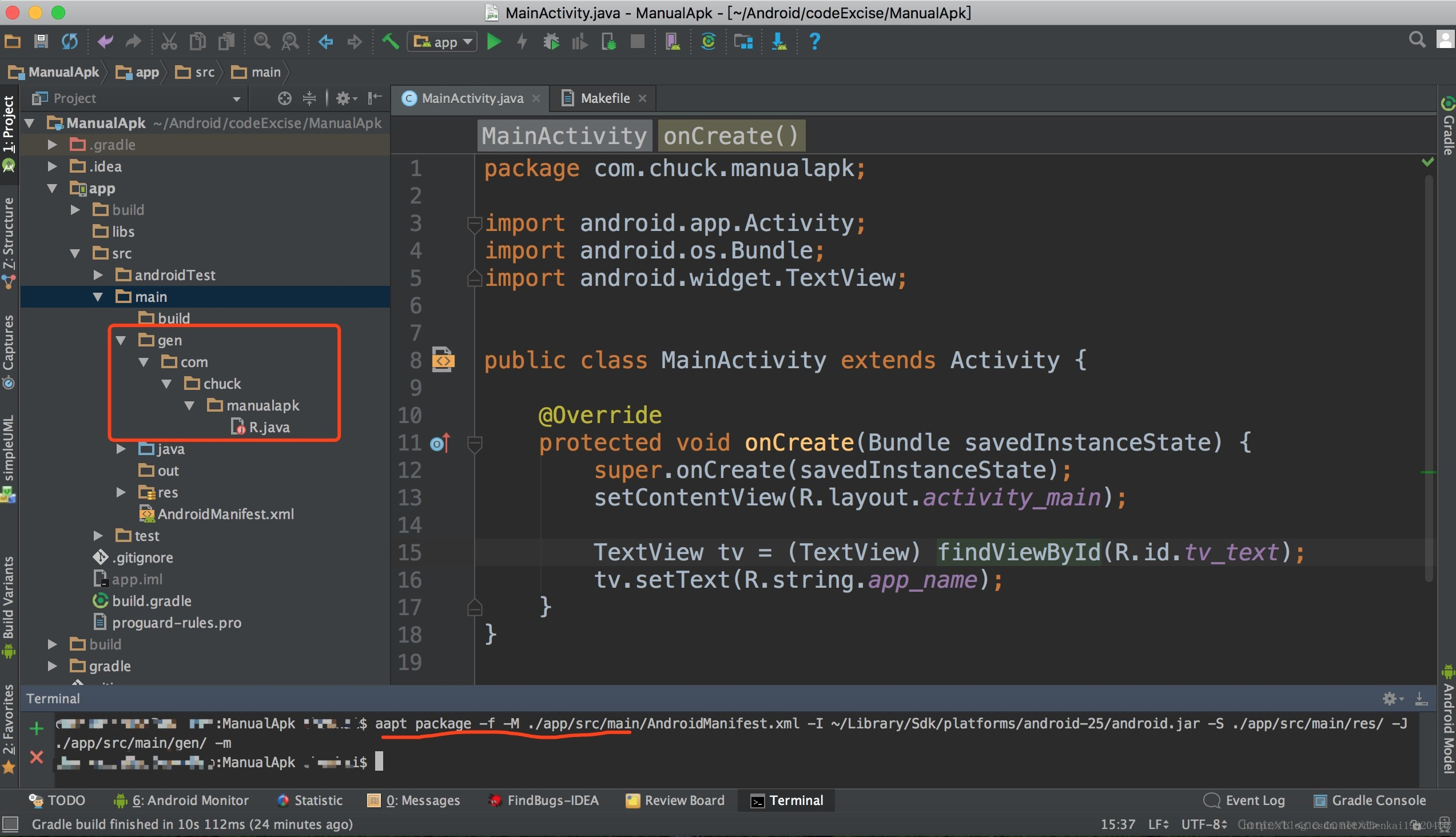Screen dimensions: 1456x837
Task: Click the Make Project hammer icon
Action: coord(391,41)
